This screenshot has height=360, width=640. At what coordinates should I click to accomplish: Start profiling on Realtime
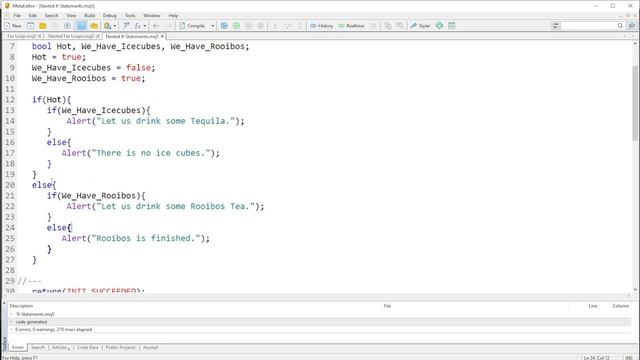(x=351, y=26)
